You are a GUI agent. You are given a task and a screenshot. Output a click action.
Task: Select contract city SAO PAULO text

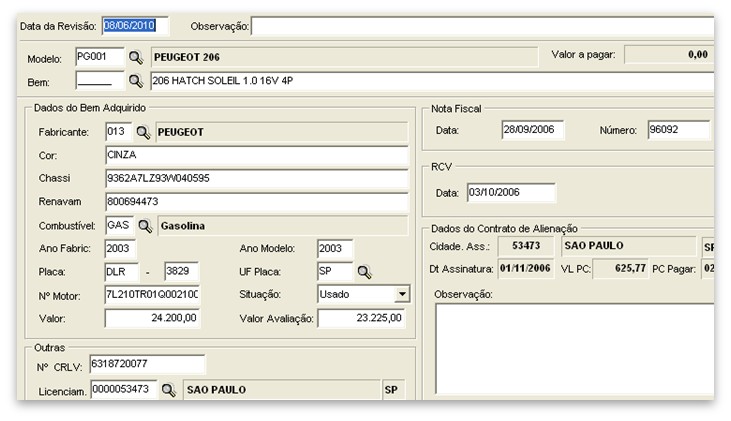593,246
